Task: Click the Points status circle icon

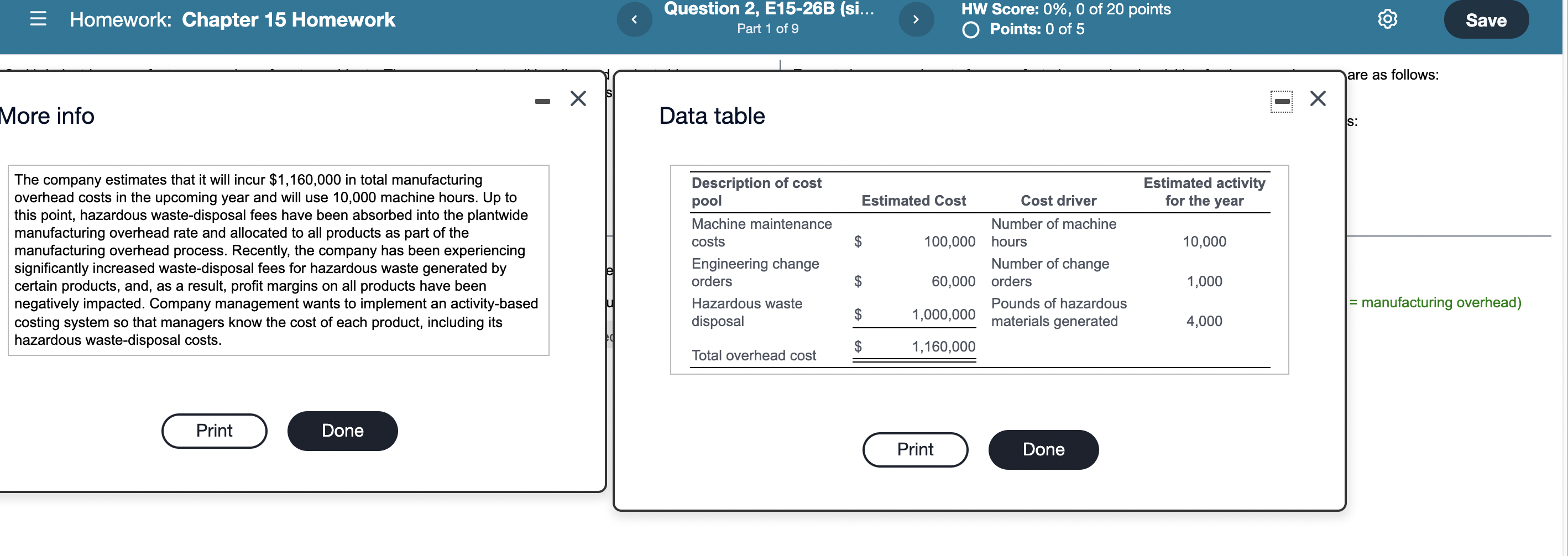Action: coord(971,30)
